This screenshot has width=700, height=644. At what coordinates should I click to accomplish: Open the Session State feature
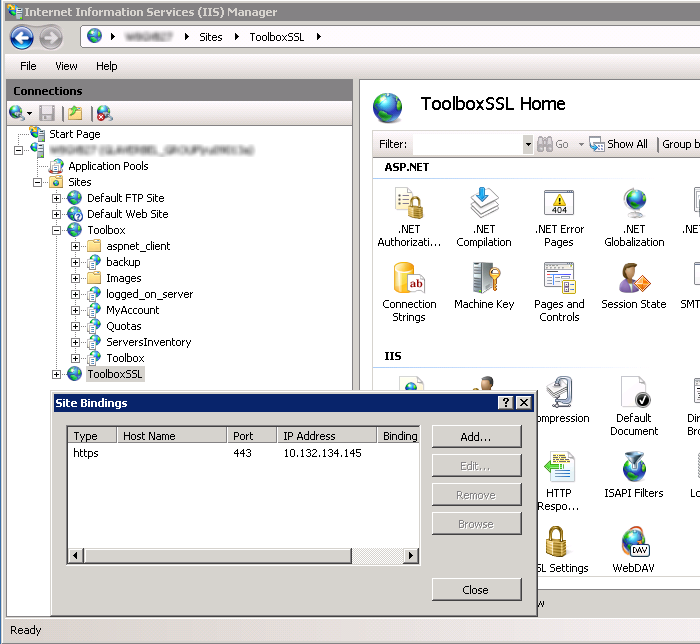pos(634,280)
